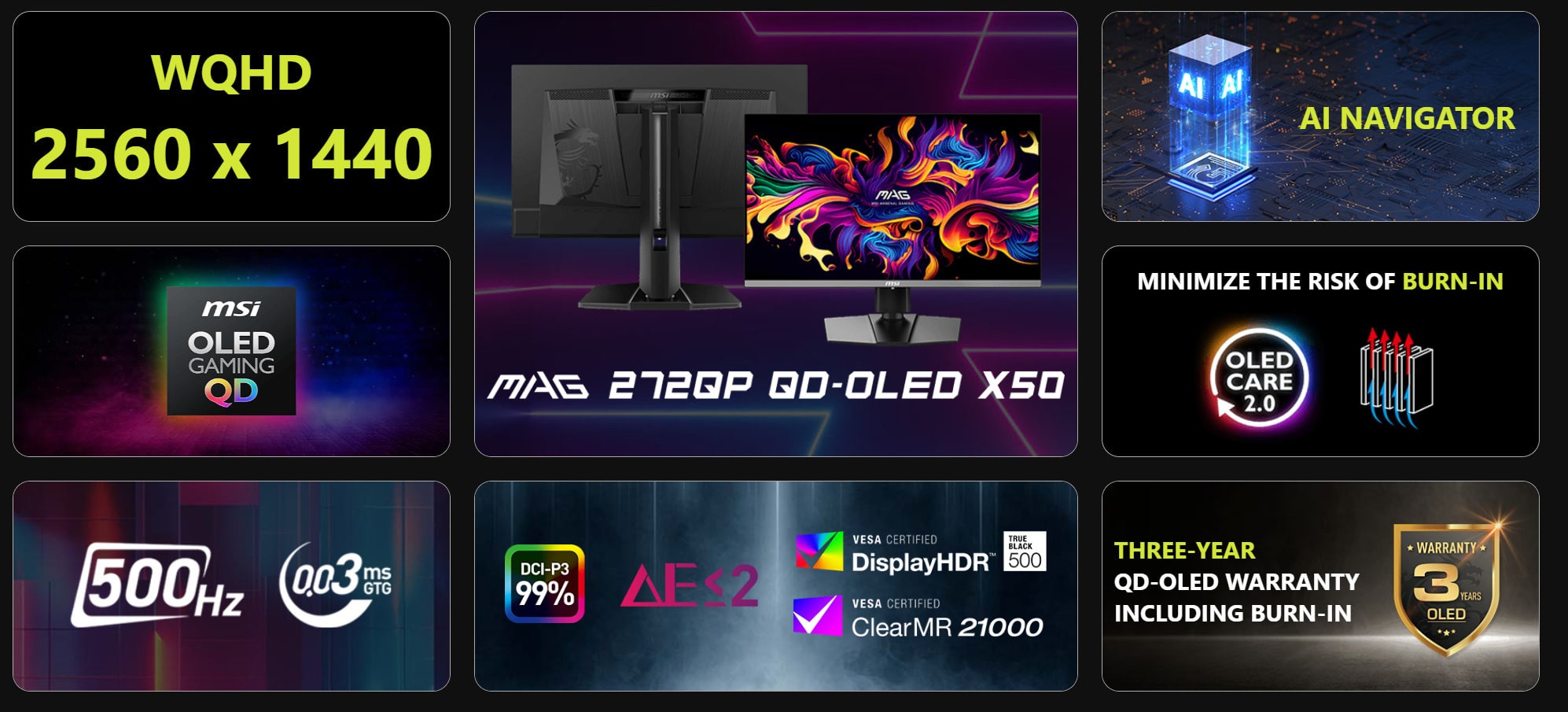Click the True Black 500 label box
Viewport: 1568px width, 712px height.
1025,552
